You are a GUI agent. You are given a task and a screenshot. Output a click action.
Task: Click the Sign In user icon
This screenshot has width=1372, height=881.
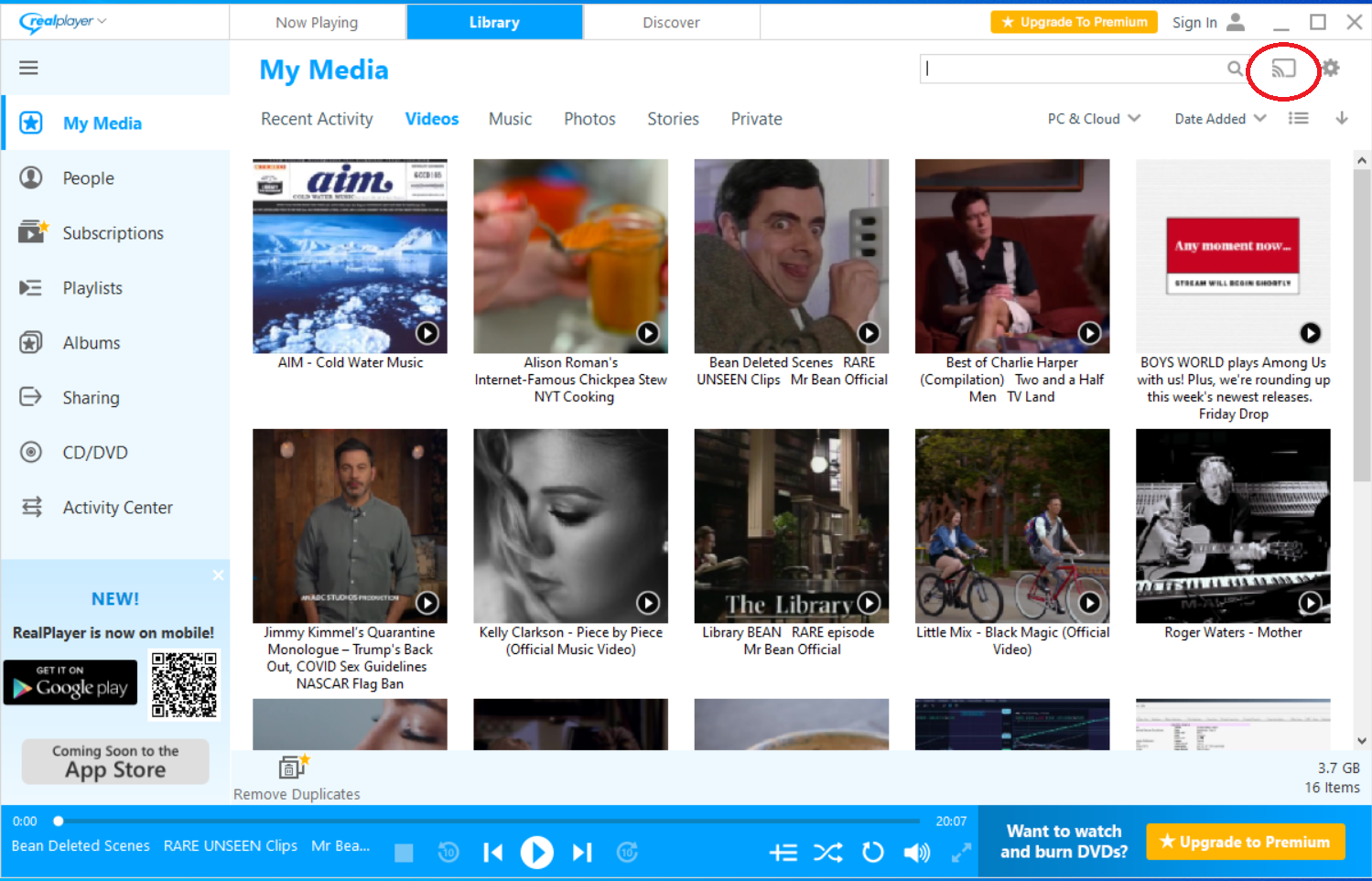tap(1236, 22)
